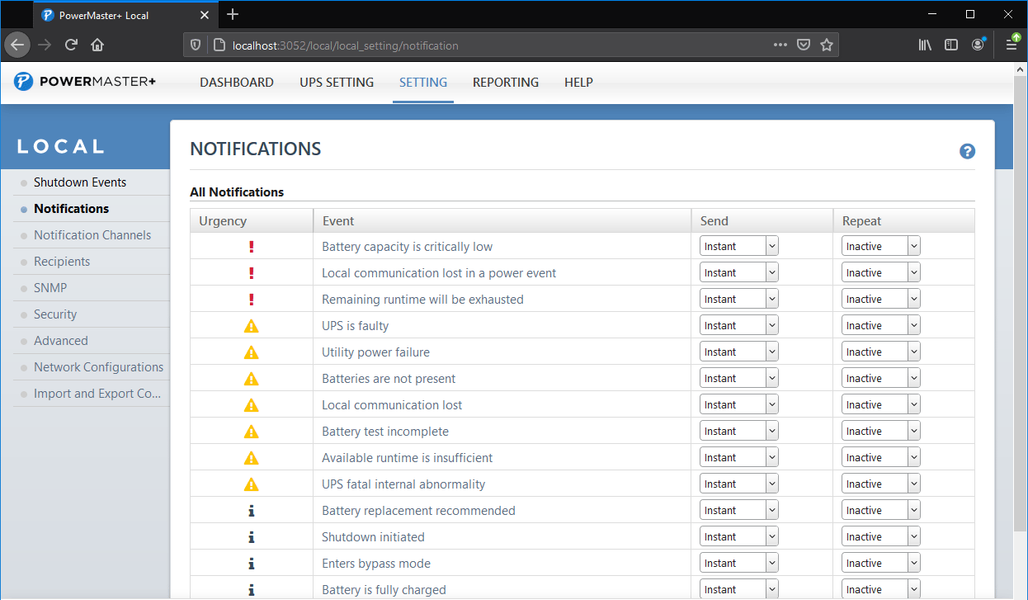Bookmark this page with the star icon
Image resolution: width=1028 pixels, height=600 pixels.
(x=827, y=45)
